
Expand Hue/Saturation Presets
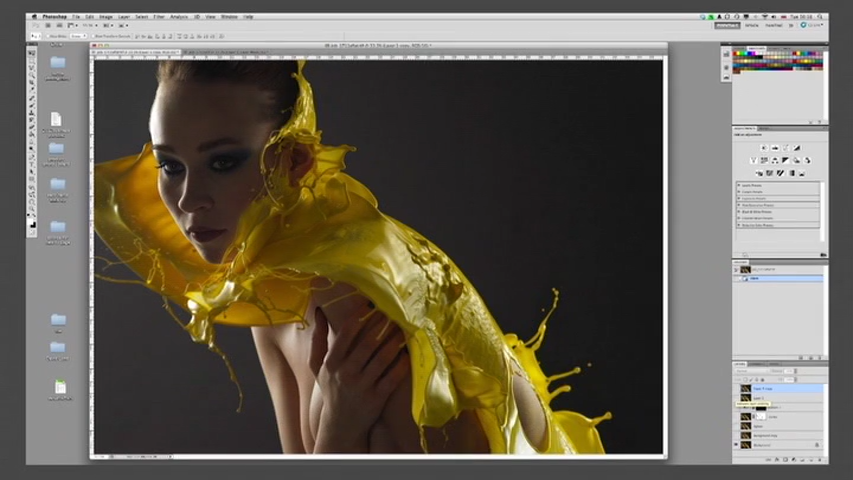tap(739, 205)
